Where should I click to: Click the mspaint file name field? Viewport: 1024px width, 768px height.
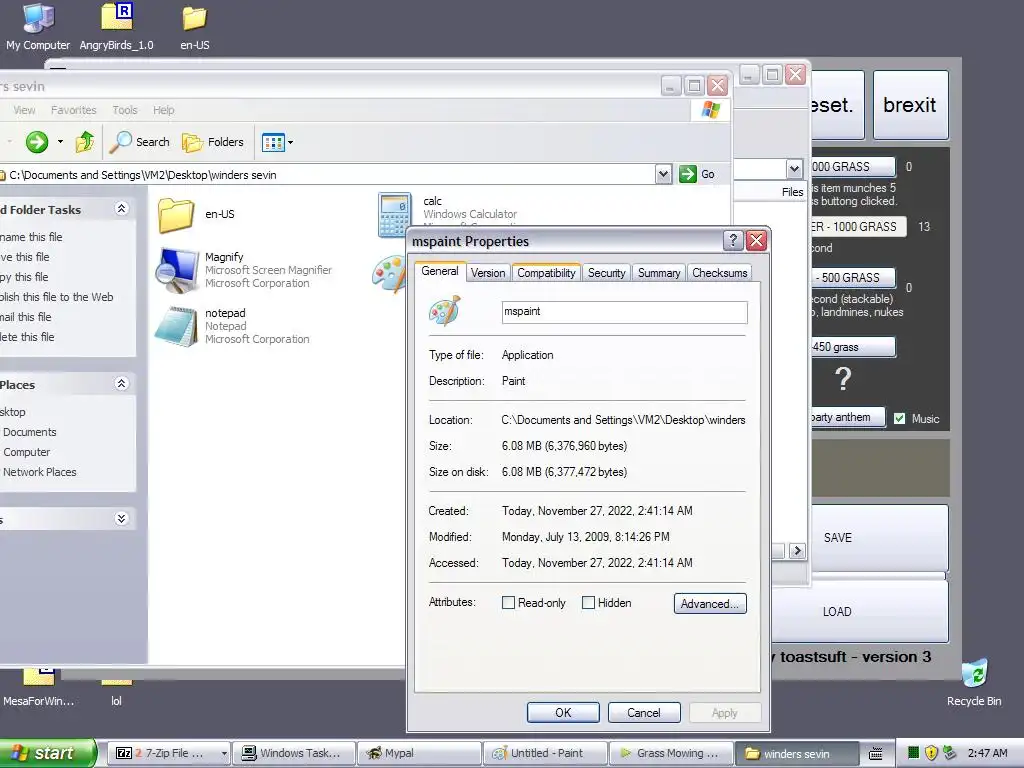624,312
